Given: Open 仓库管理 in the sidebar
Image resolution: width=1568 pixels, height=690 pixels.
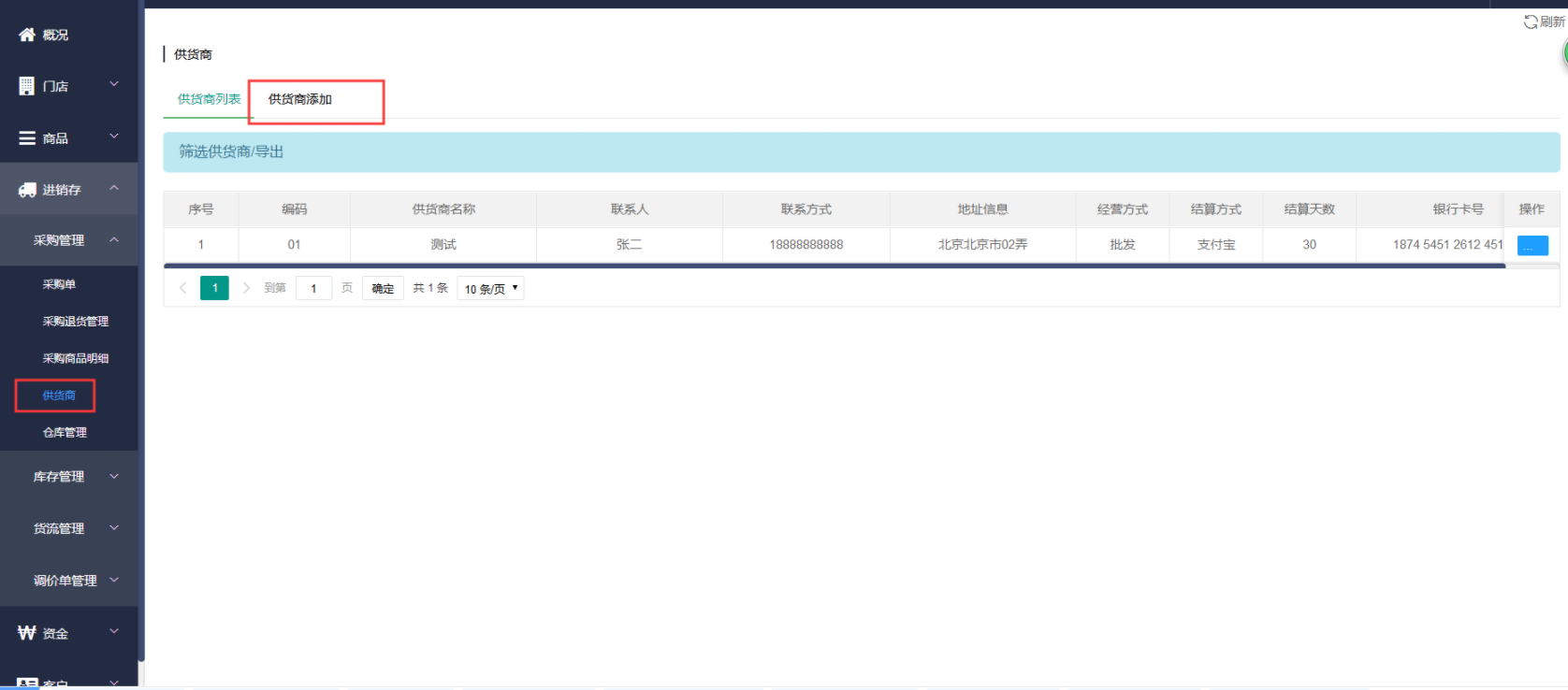Looking at the screenshot, I should (x=65, y=432).
